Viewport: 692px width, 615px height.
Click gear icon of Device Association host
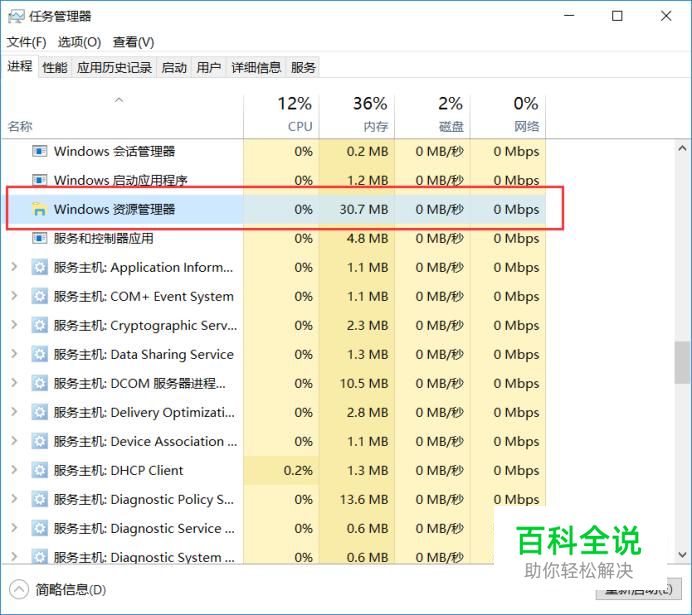point(40,441)
